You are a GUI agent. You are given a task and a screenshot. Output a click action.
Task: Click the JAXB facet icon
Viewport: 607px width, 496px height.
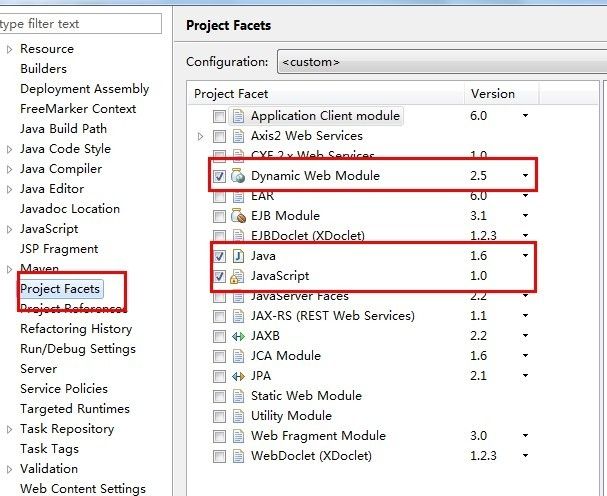pyautogui.click(x=238, y=336)
